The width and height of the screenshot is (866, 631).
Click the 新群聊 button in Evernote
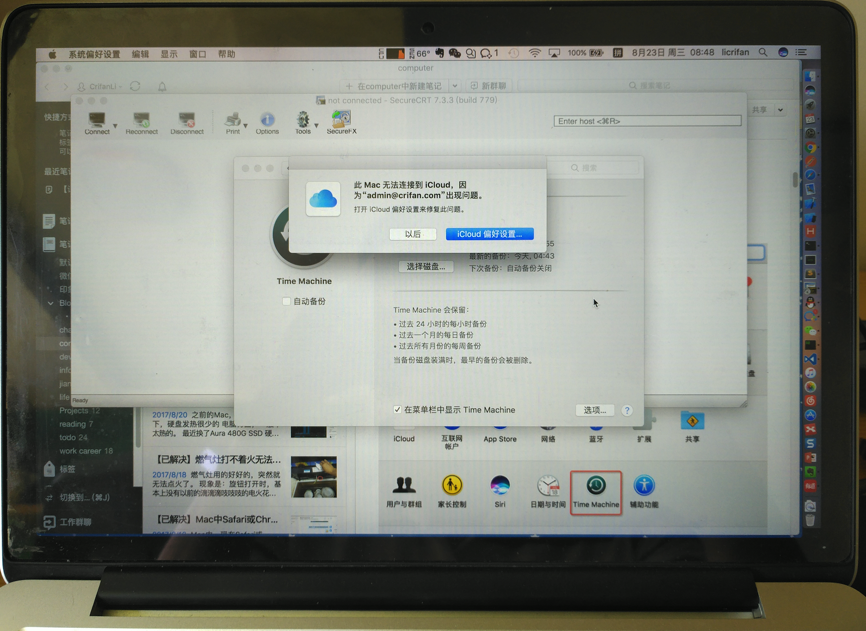(488, 86)
